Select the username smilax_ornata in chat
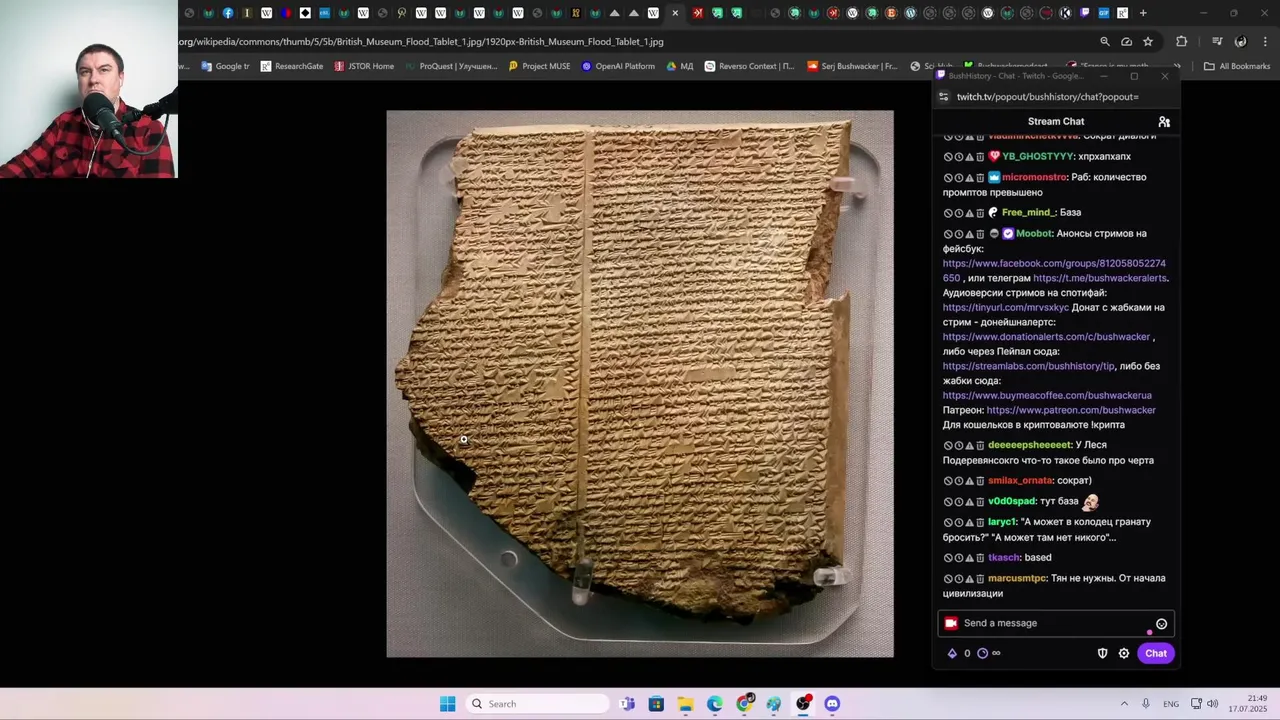The width and height of the screenshot is (1280, 720). pos(1020,481)
